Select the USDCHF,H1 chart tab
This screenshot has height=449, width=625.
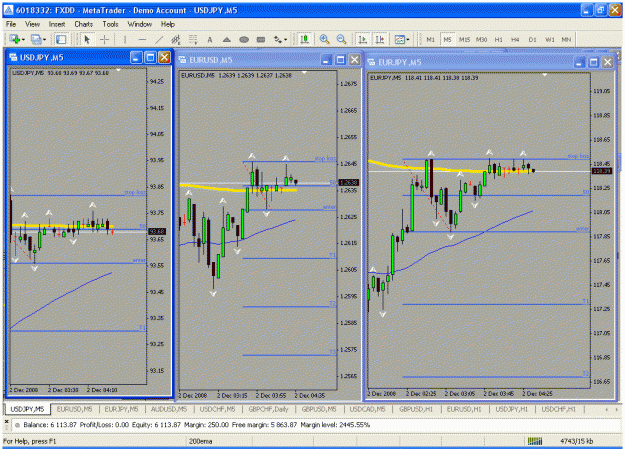pos(559,409)
